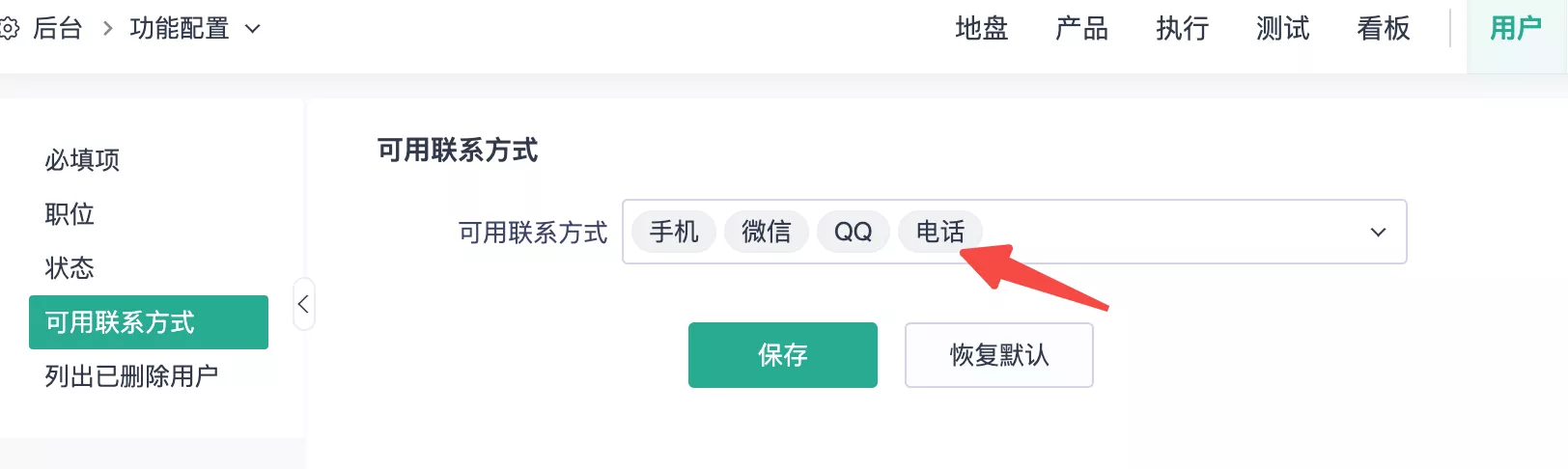Viewport: 1568px width, 469px height.
Task: Click the 微信 contact tag
Action: pos(767,232)
